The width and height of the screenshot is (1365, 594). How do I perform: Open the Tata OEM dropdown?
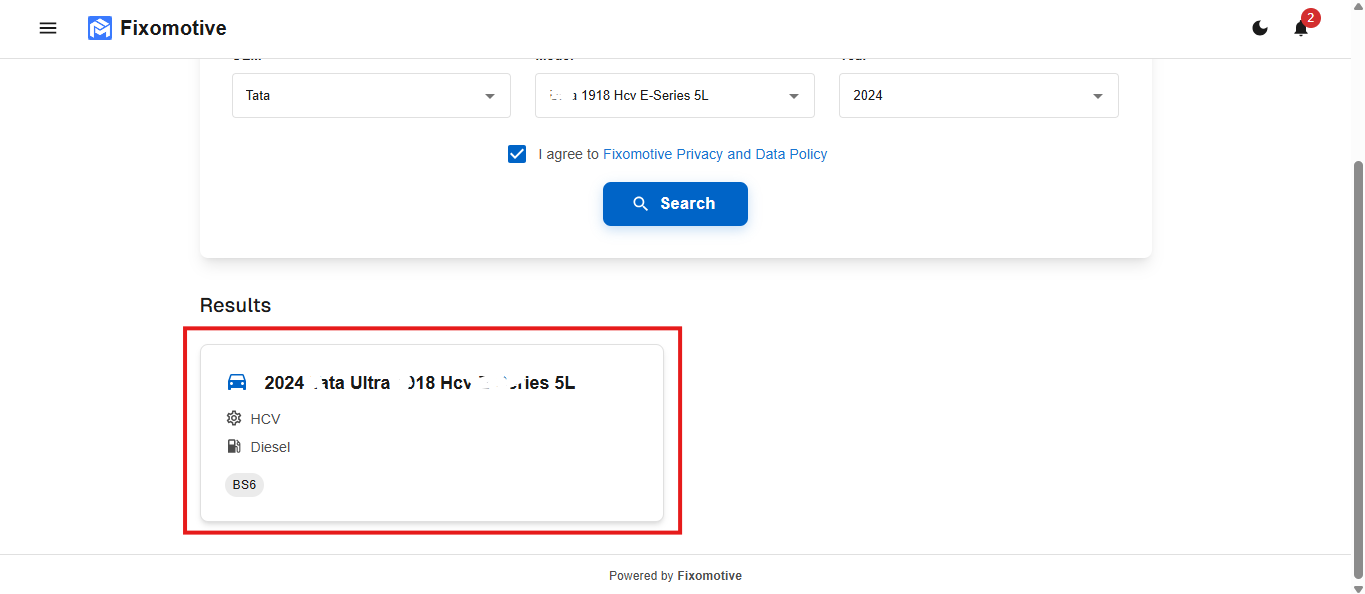coord(370,95)
